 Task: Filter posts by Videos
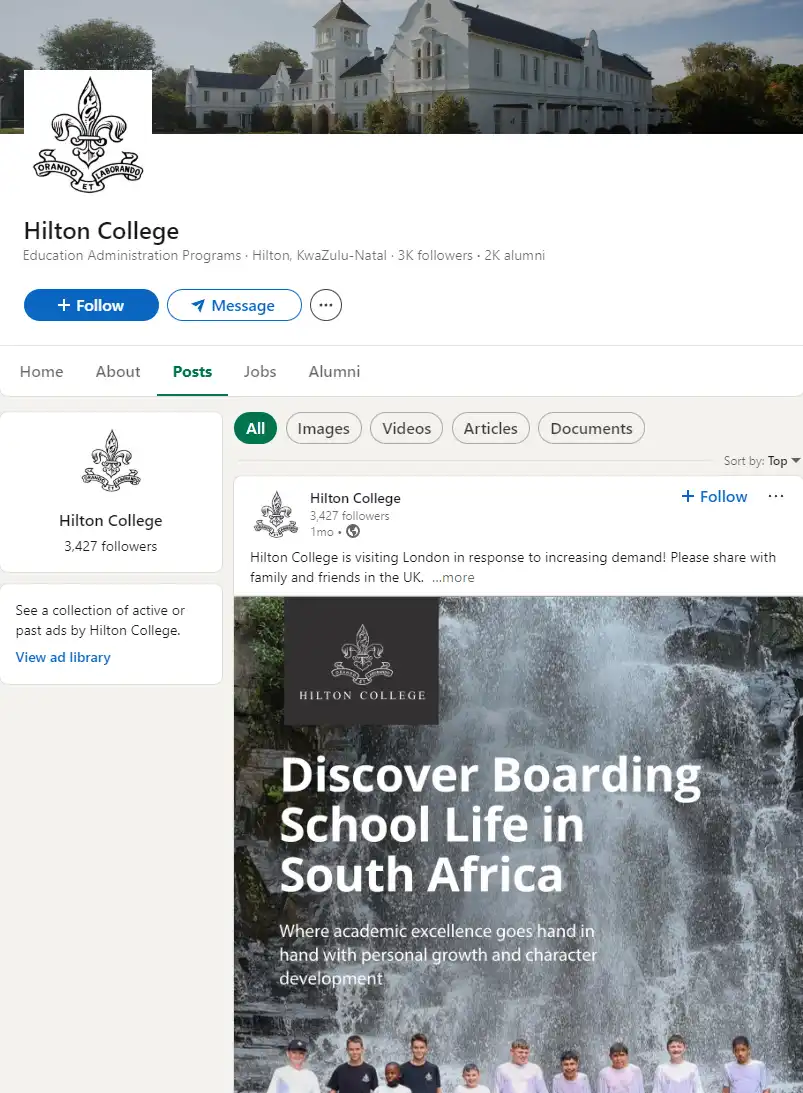[406, 428]
